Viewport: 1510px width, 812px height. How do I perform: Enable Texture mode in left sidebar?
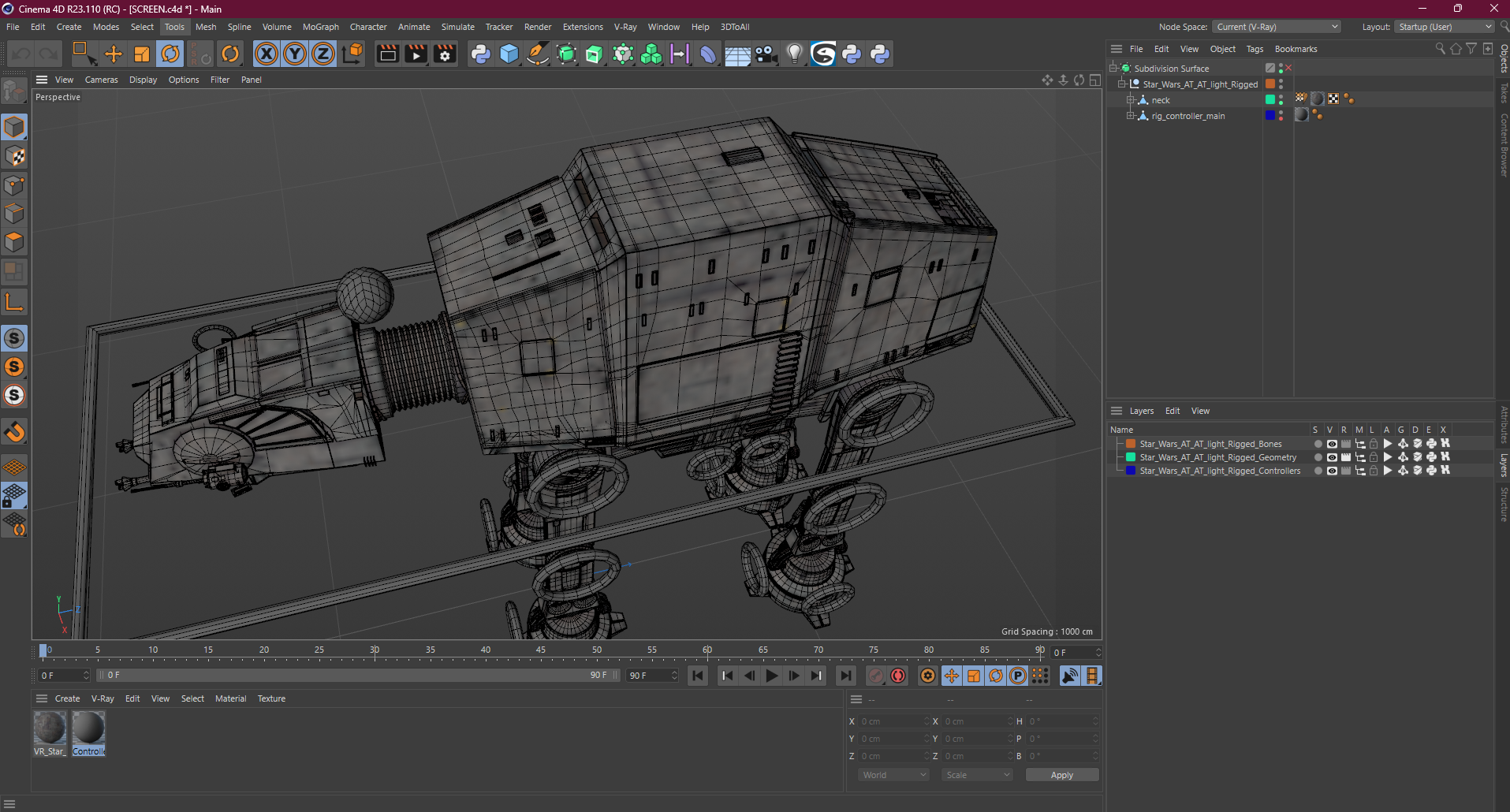(x=14, y=156)
